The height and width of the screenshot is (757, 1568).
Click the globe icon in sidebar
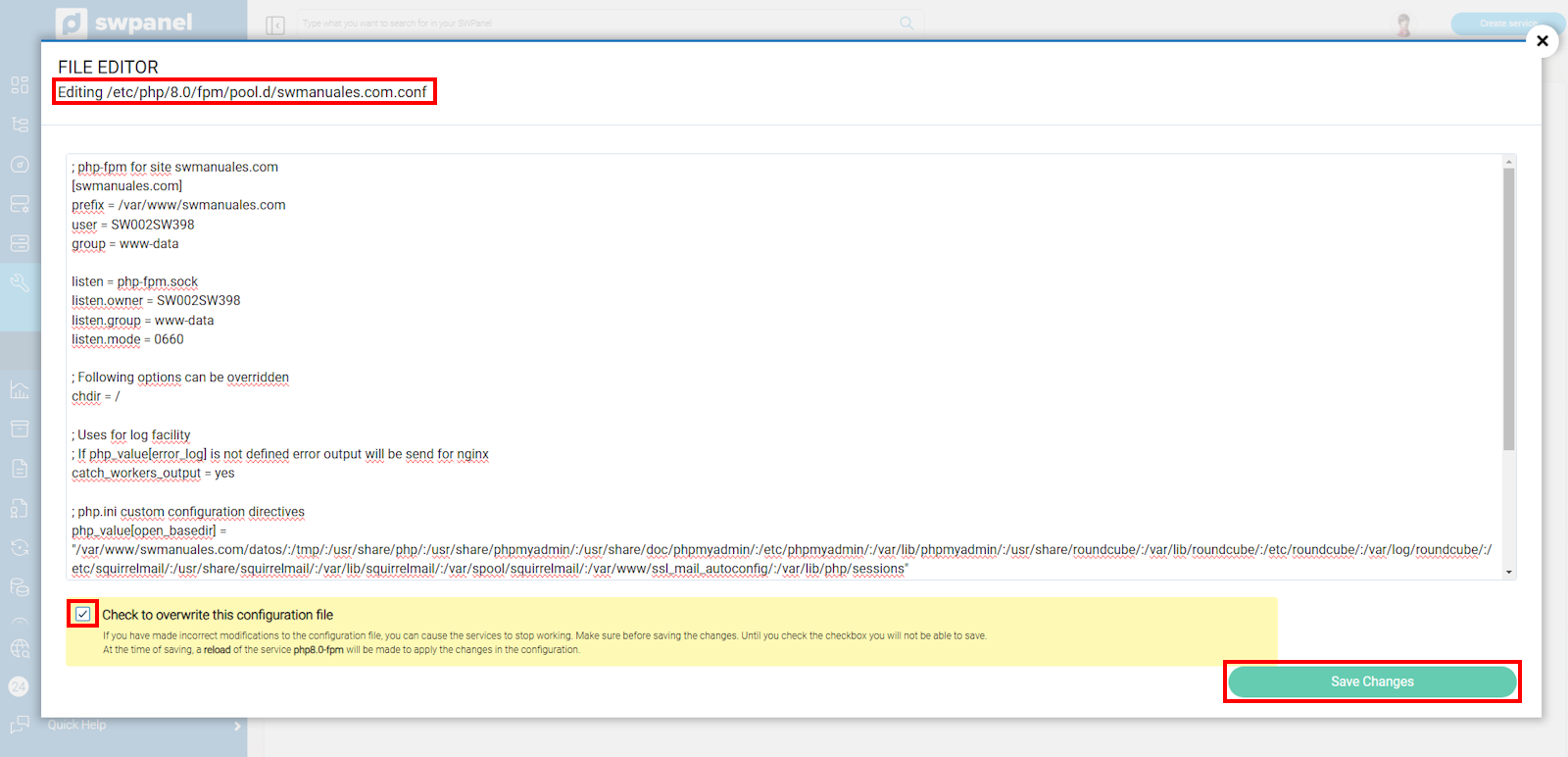coord(20,648)
